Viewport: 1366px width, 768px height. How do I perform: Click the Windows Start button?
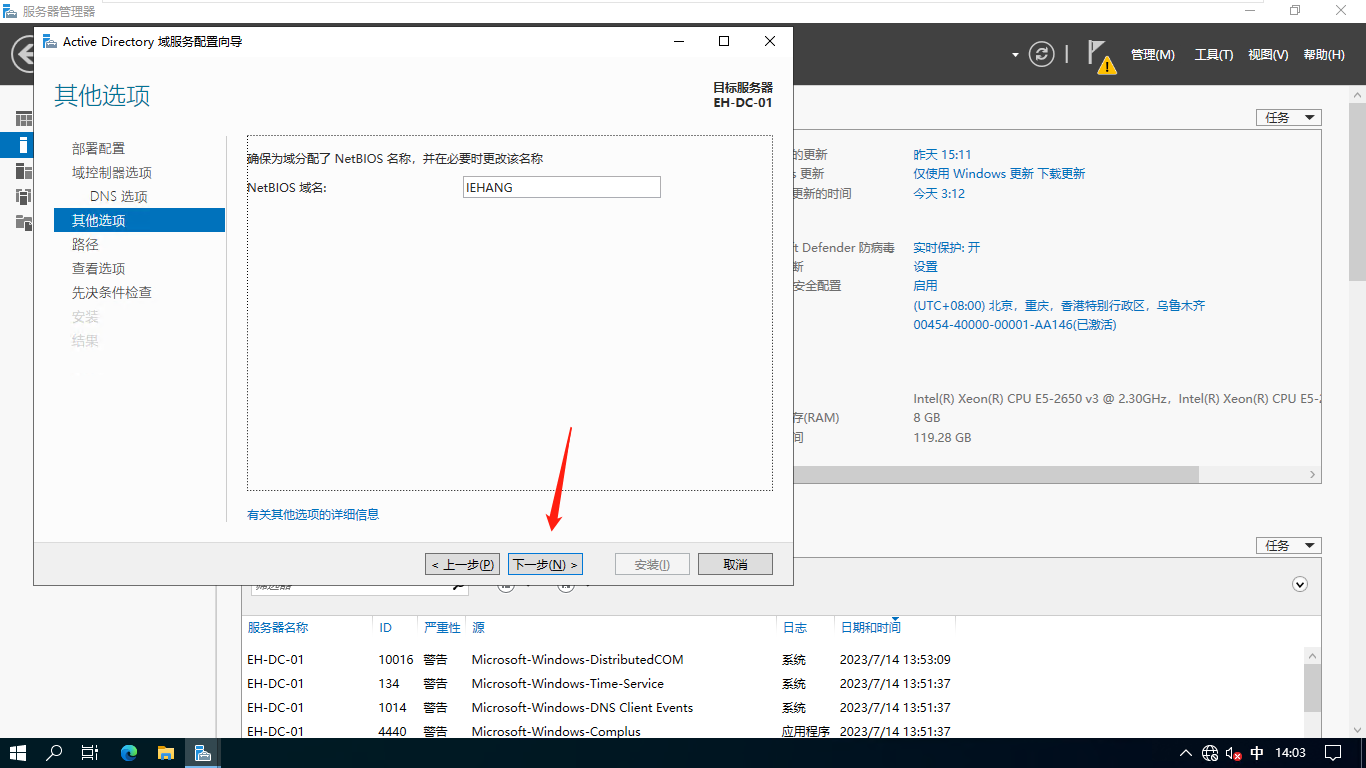tap(18, 753)
